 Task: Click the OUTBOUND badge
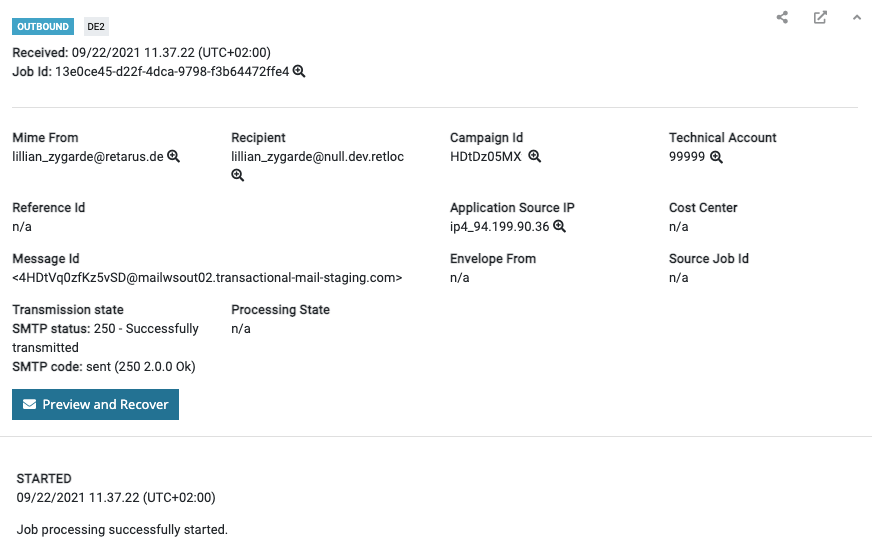tap(42, 27)
